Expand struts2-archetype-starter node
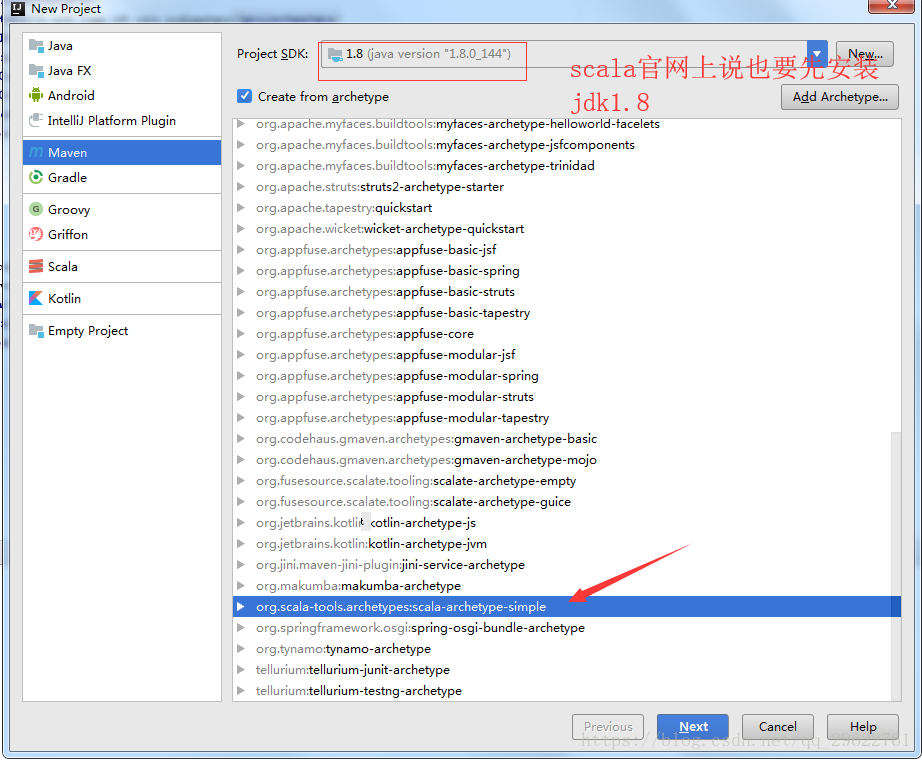Screen dimensions: 922x760 coord(240,186)
